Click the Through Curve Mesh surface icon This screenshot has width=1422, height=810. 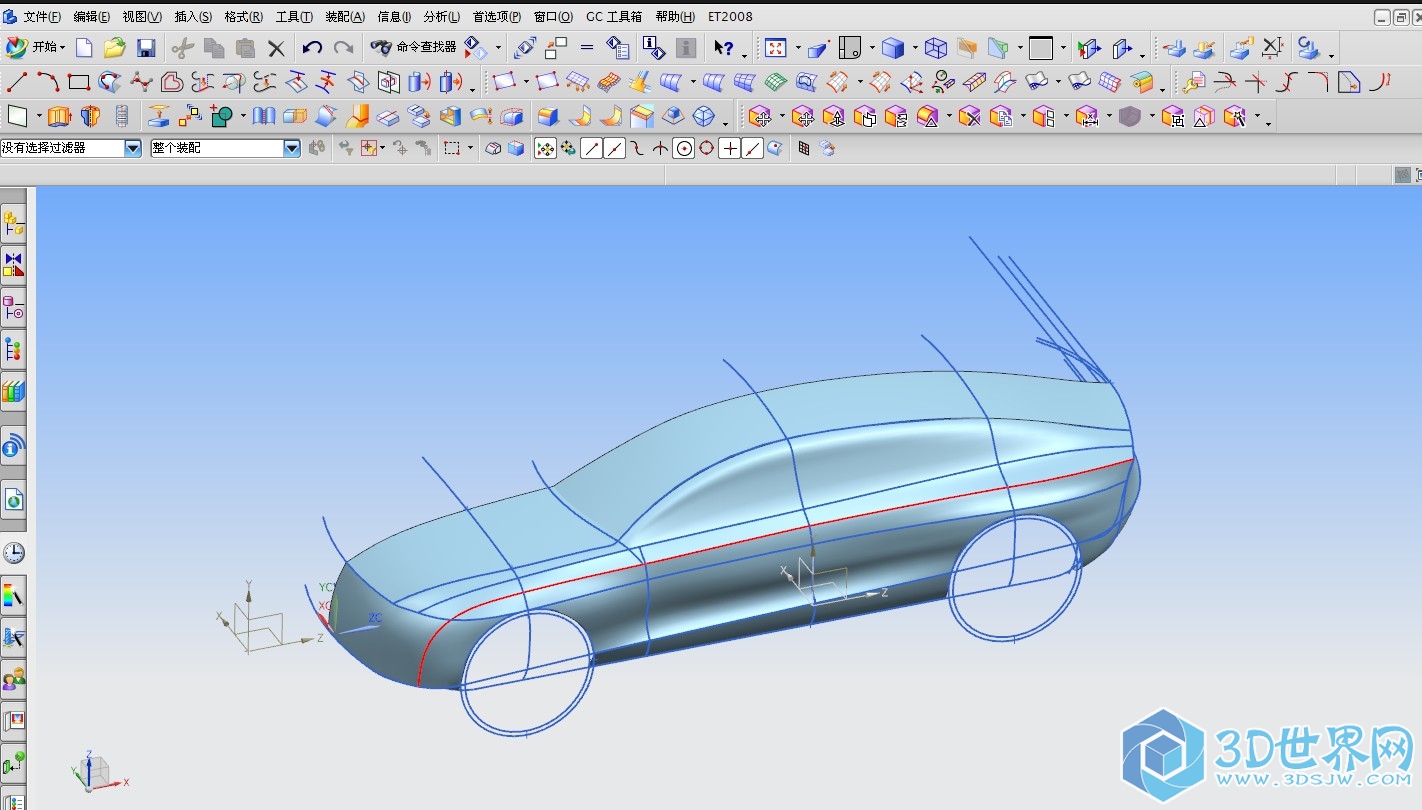click(744, 82)
